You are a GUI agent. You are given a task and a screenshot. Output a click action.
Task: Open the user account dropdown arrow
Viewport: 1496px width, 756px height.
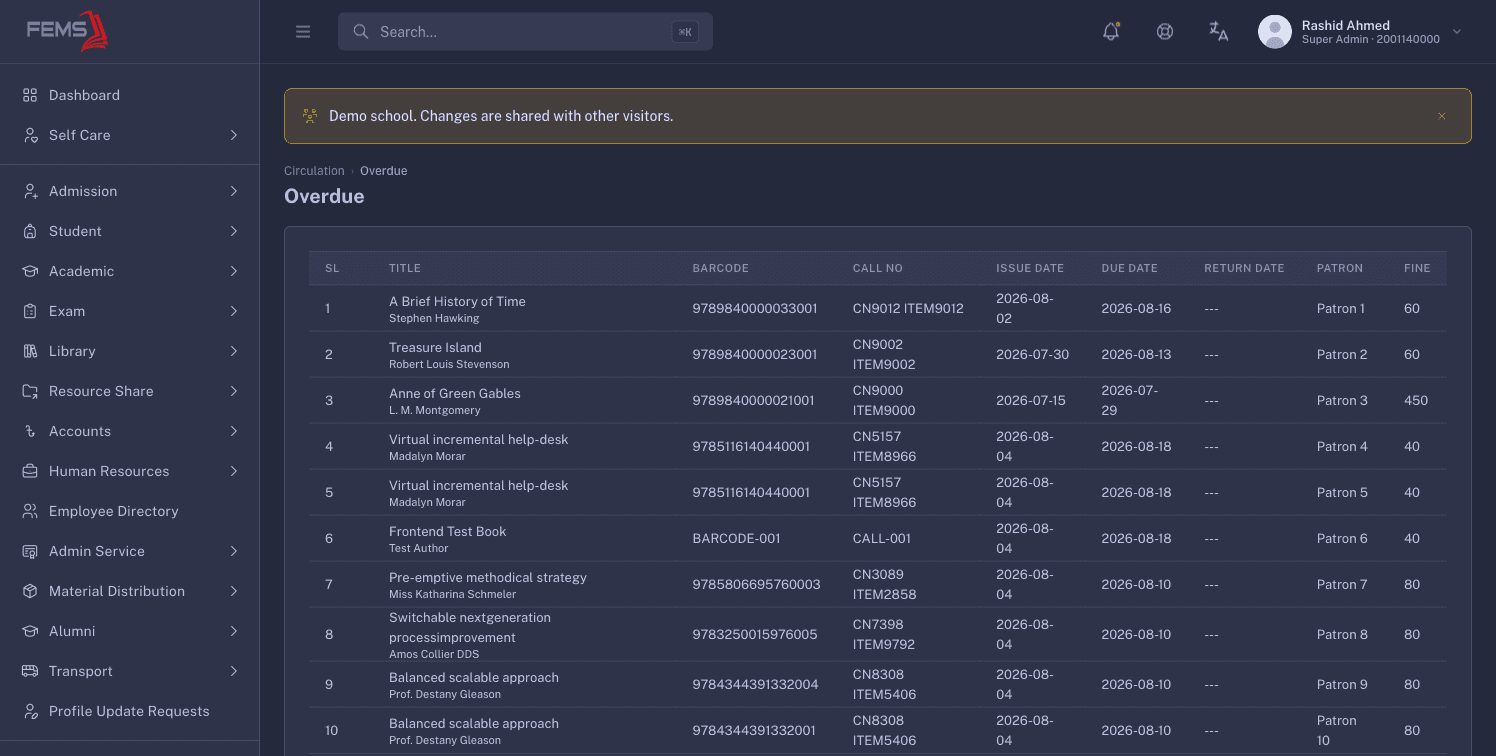[x=1457, y=32]
